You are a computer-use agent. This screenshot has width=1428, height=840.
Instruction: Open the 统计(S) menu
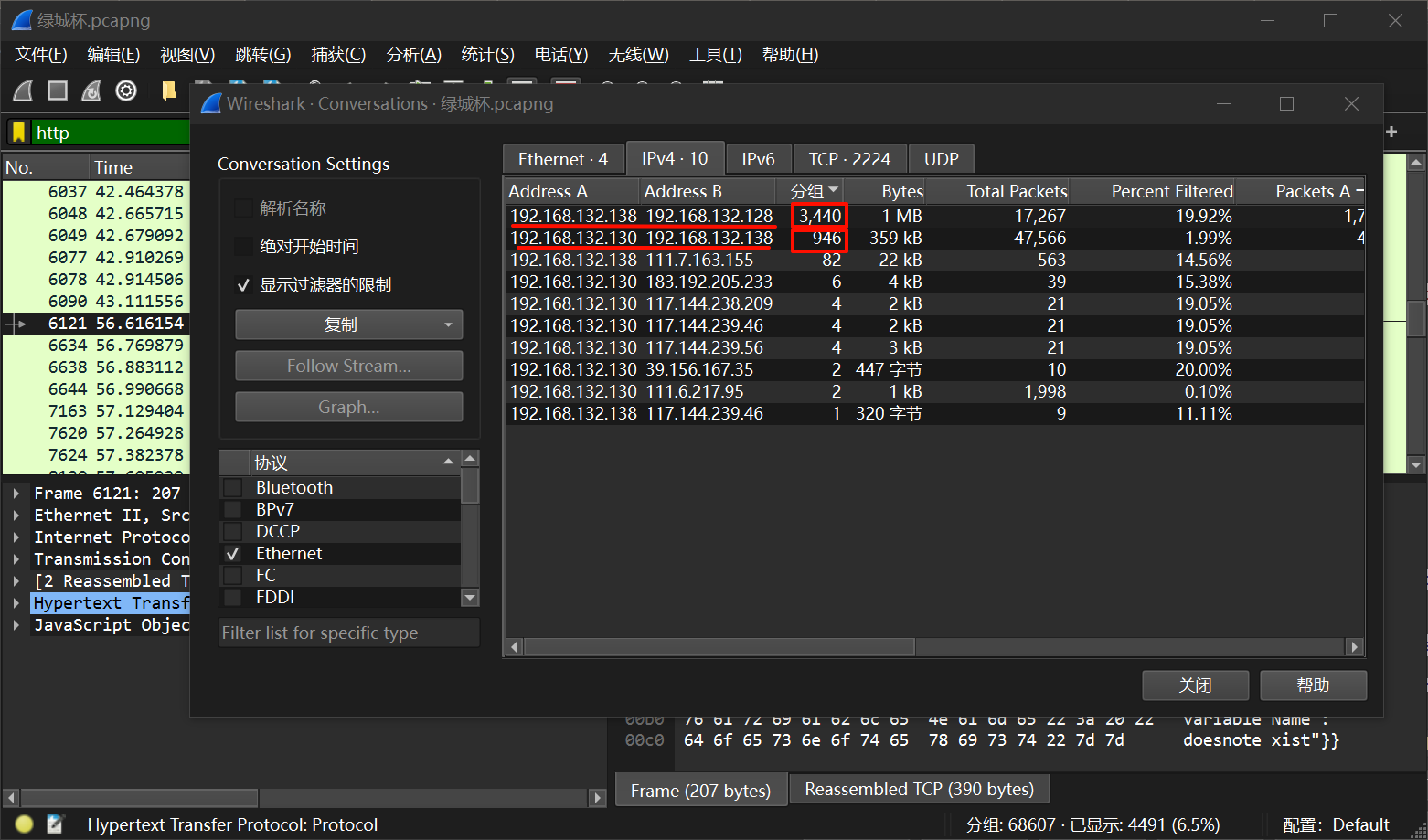(487, 55)
